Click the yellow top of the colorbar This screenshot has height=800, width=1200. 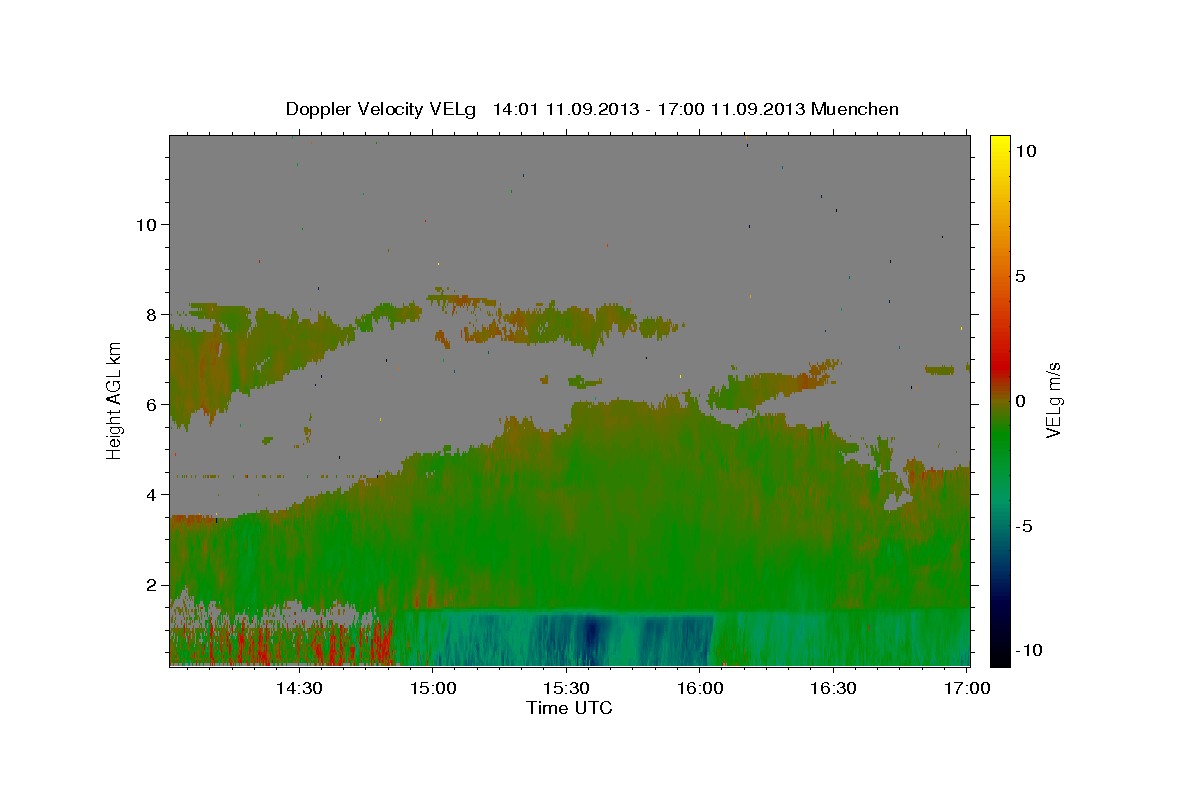pyautogui.click(x=1000, y=145)
